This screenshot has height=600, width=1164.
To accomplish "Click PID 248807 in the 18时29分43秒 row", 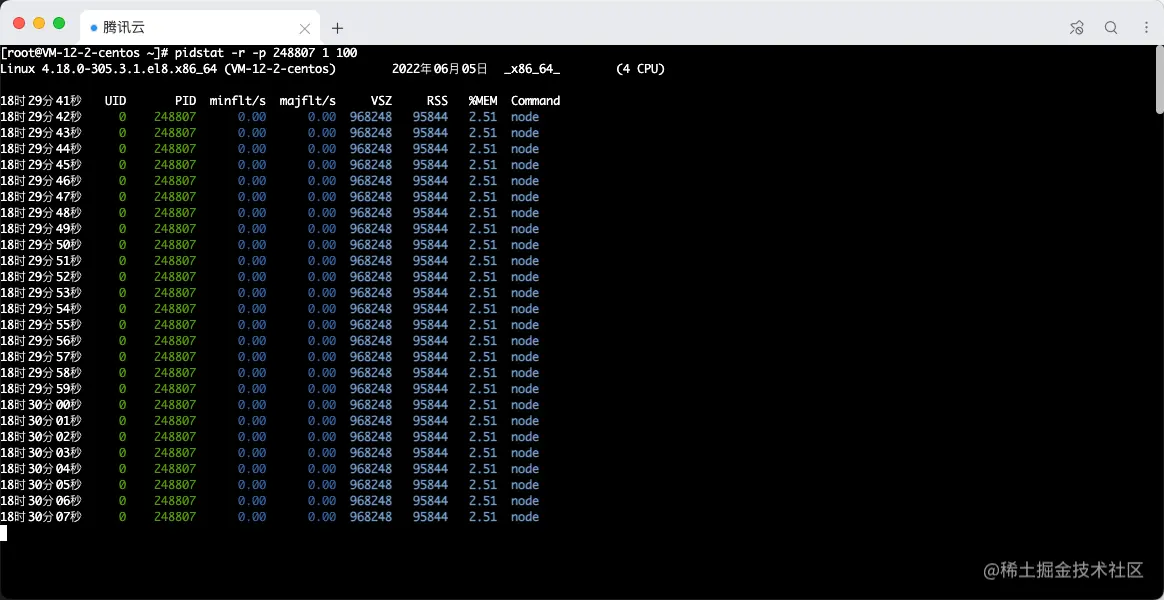I will tap(175, 133).
